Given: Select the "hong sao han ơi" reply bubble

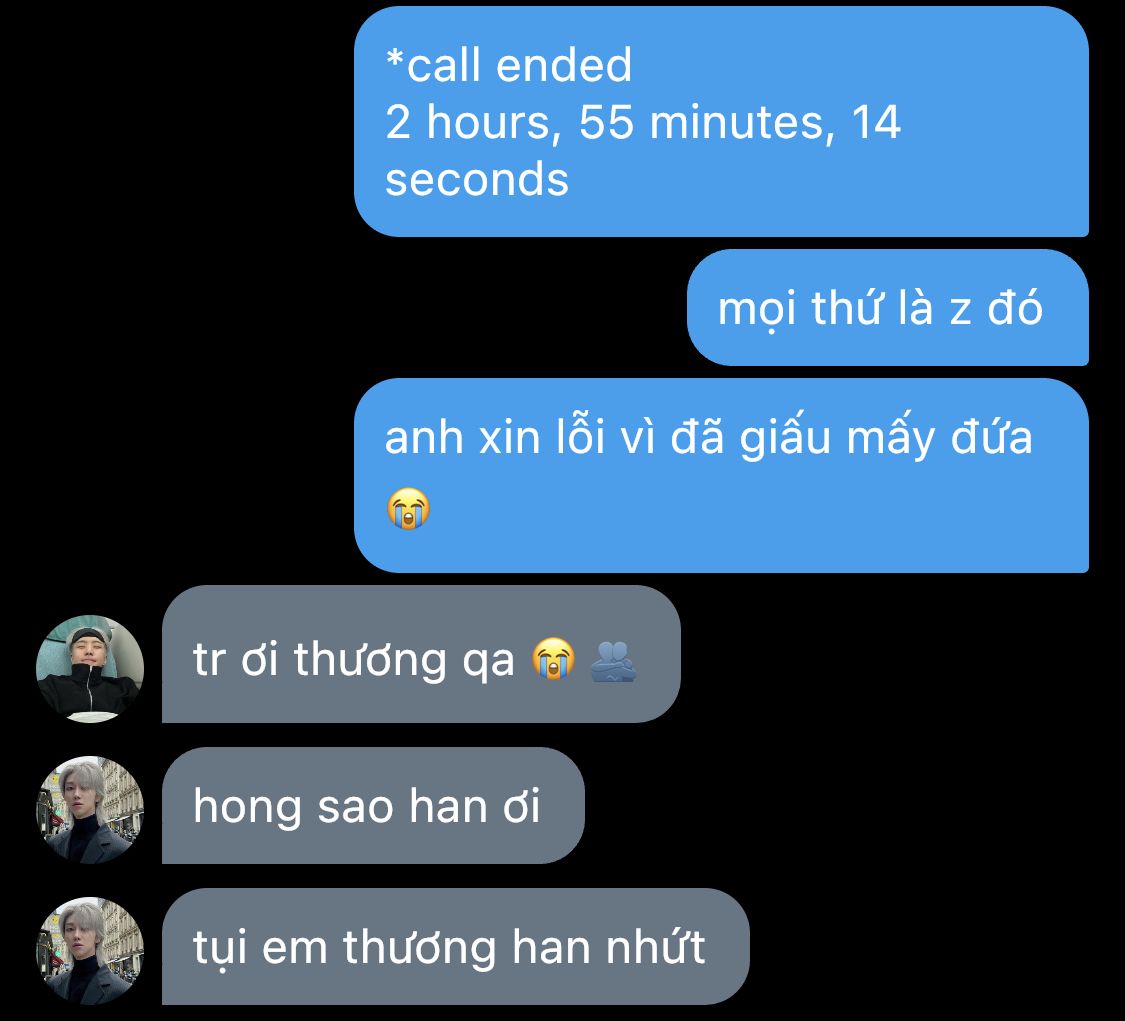Looking at the screenshot, I should [x=373, y=805].
